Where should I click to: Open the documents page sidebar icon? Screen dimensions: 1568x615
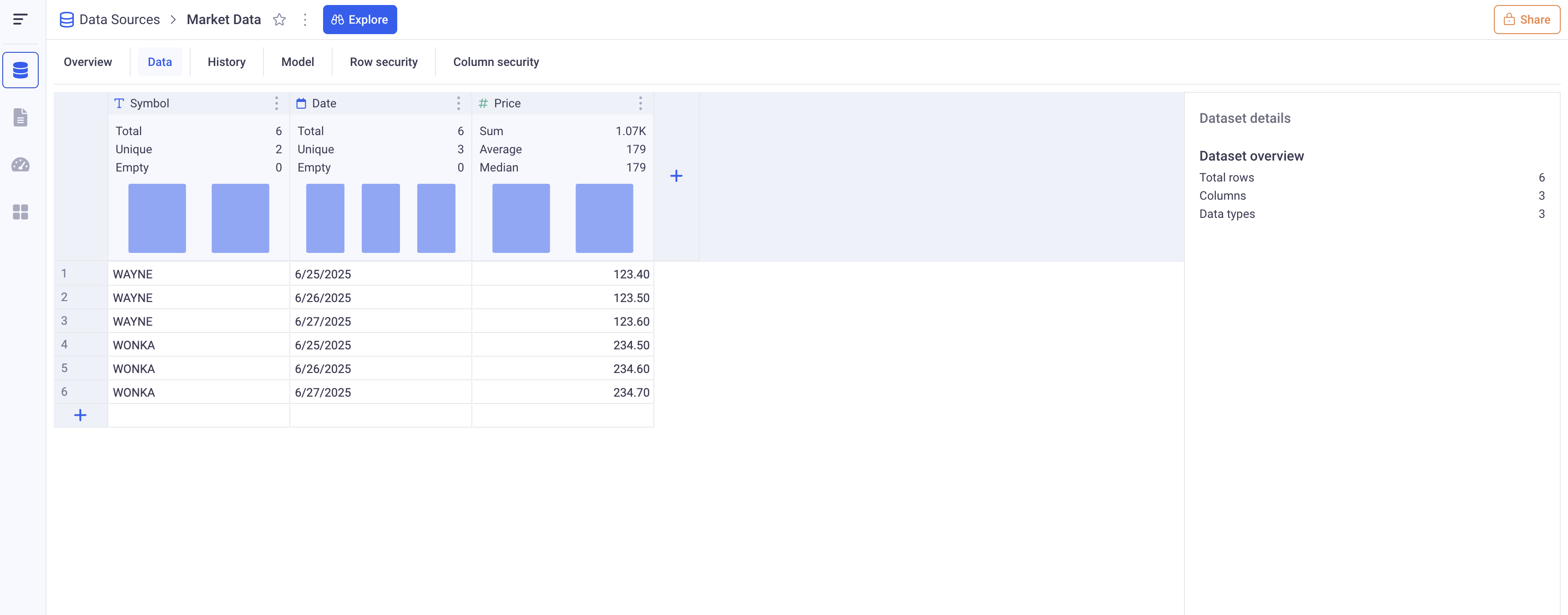pos(20,117)
